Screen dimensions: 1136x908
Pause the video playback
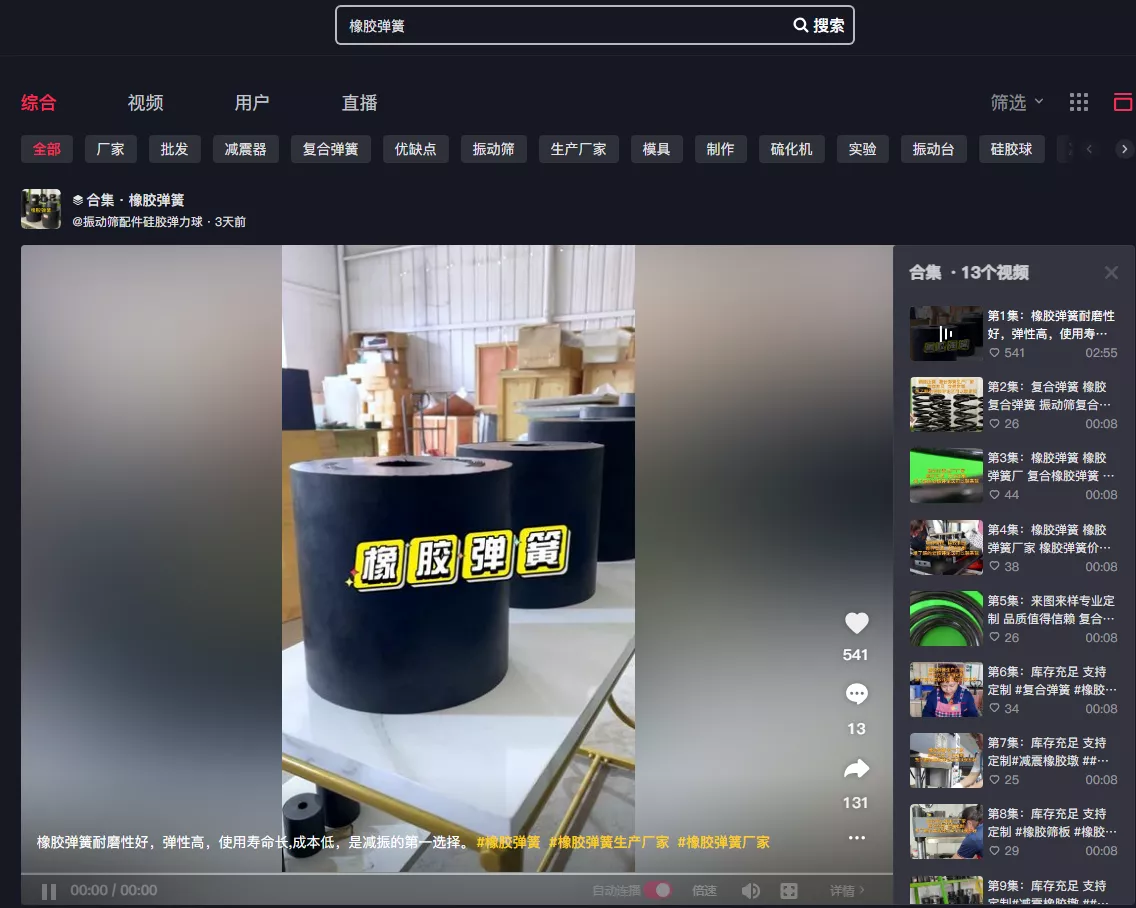click(49, 891)
